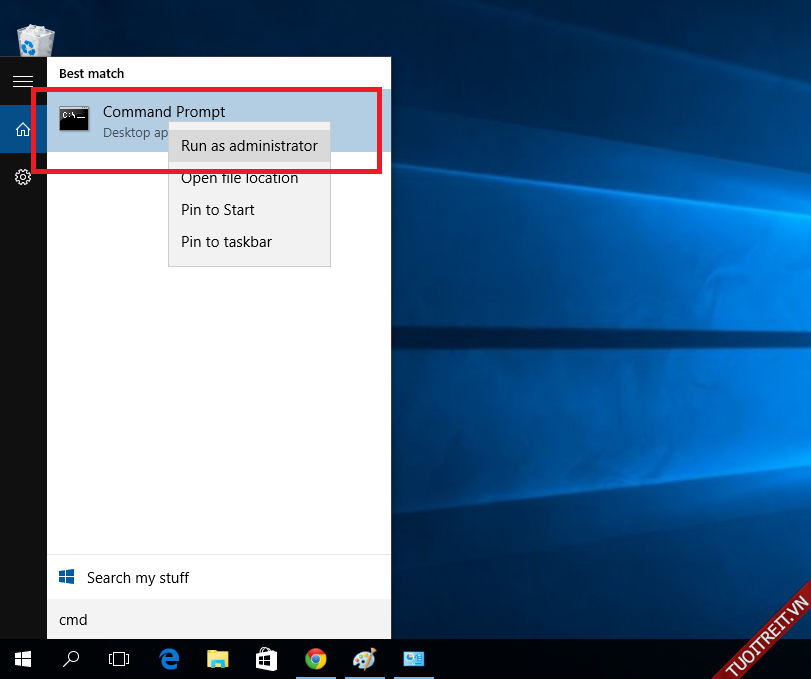Open search settings gear icon
Screen dimensions: 811x679
pyautogui.click(x=23, y=177)
